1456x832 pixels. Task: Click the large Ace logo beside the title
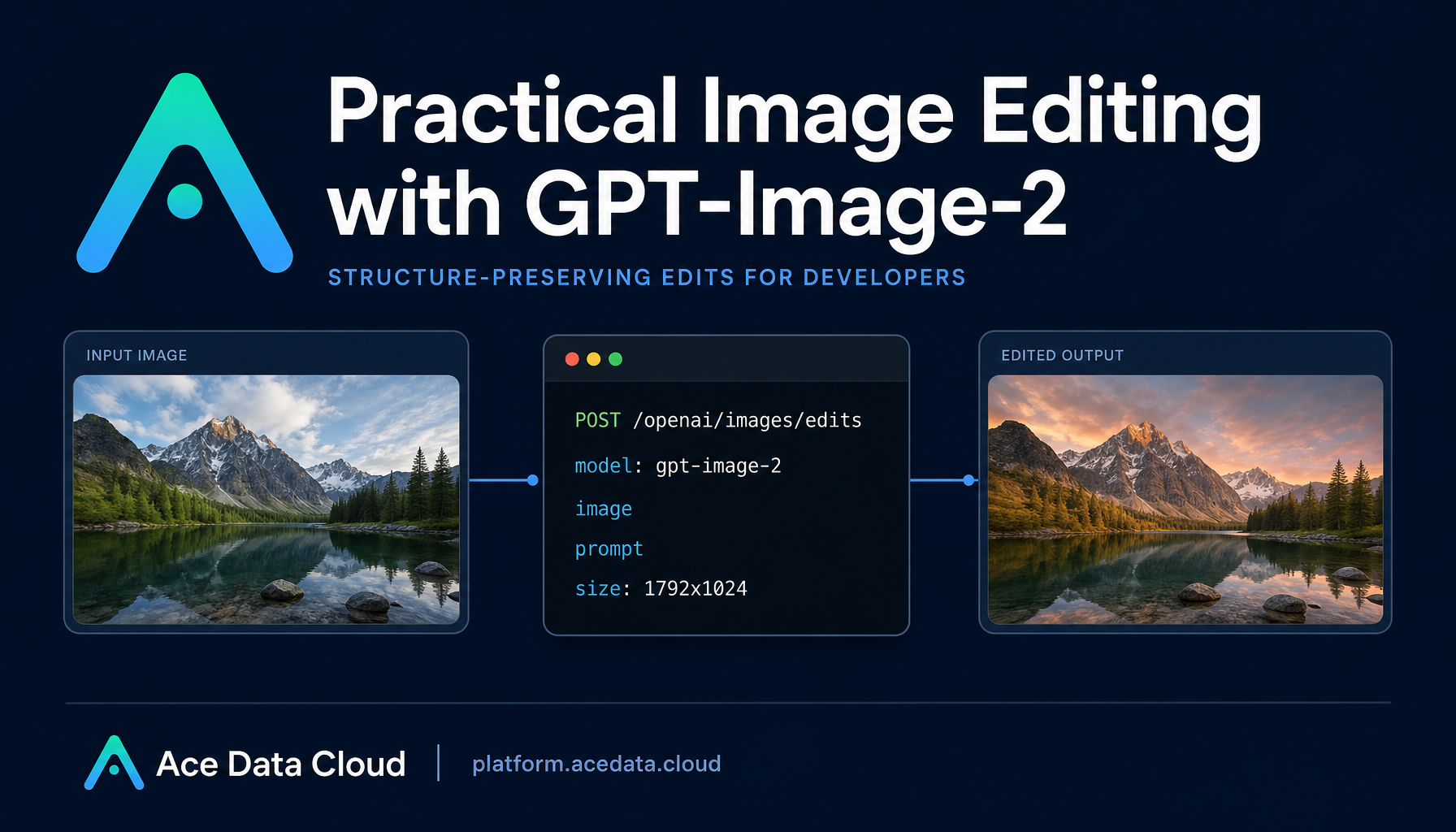pos(184,173)
